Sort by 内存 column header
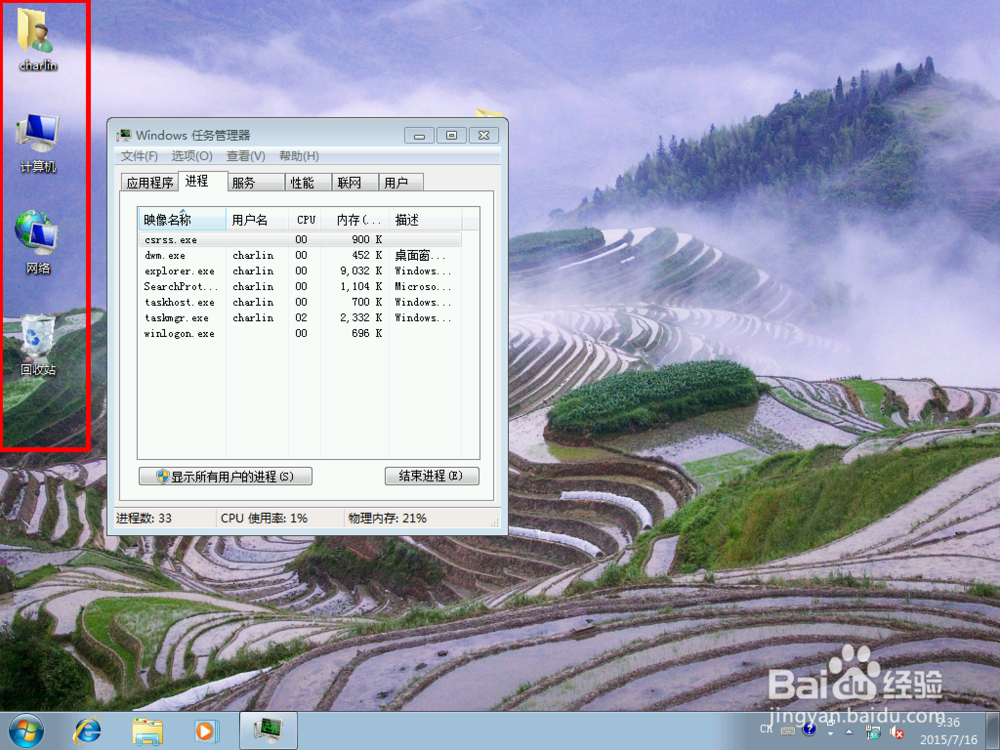Viewport: 1000px width, 750px height. [x=355, y=220]
